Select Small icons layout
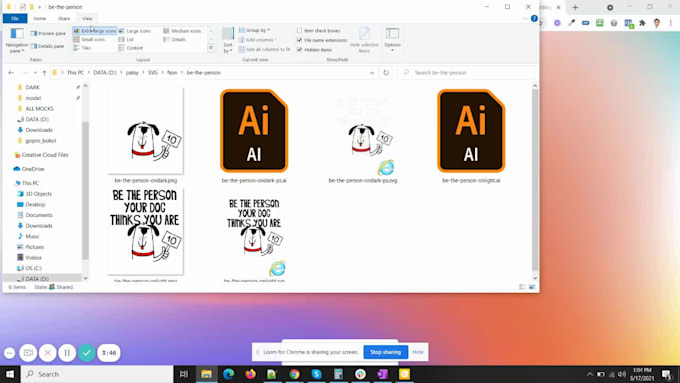This screenshot has height=383, width=680. pos(89,39)
